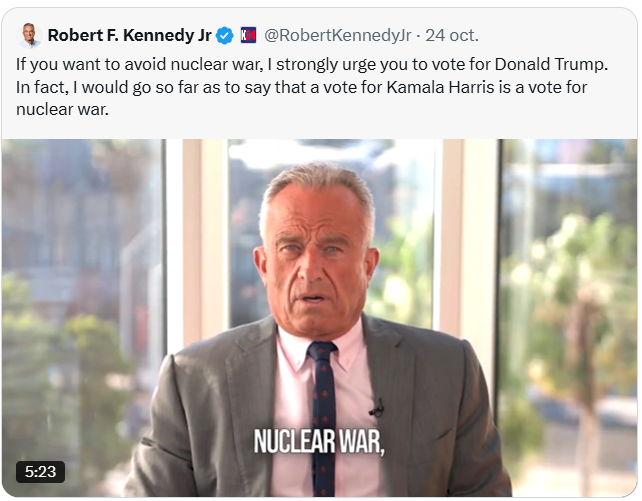Click the phrase "If you want to avoid"
642x501 pixels.
pyautogui.click(x=91, y=64)
